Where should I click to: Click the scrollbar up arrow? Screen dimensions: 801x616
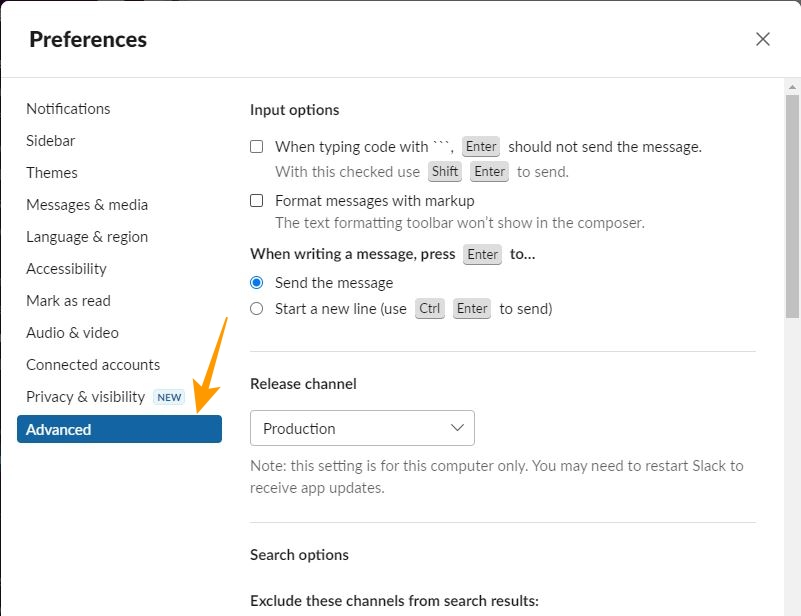[792, 87]
